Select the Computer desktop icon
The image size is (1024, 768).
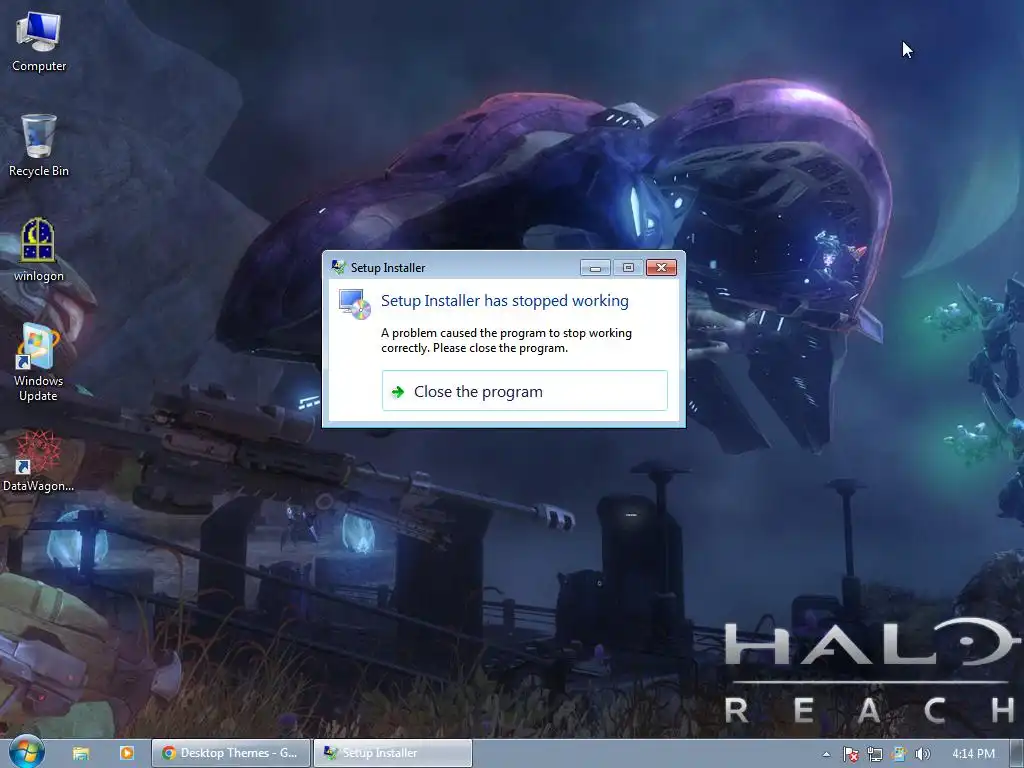click(x=39, y=42)
